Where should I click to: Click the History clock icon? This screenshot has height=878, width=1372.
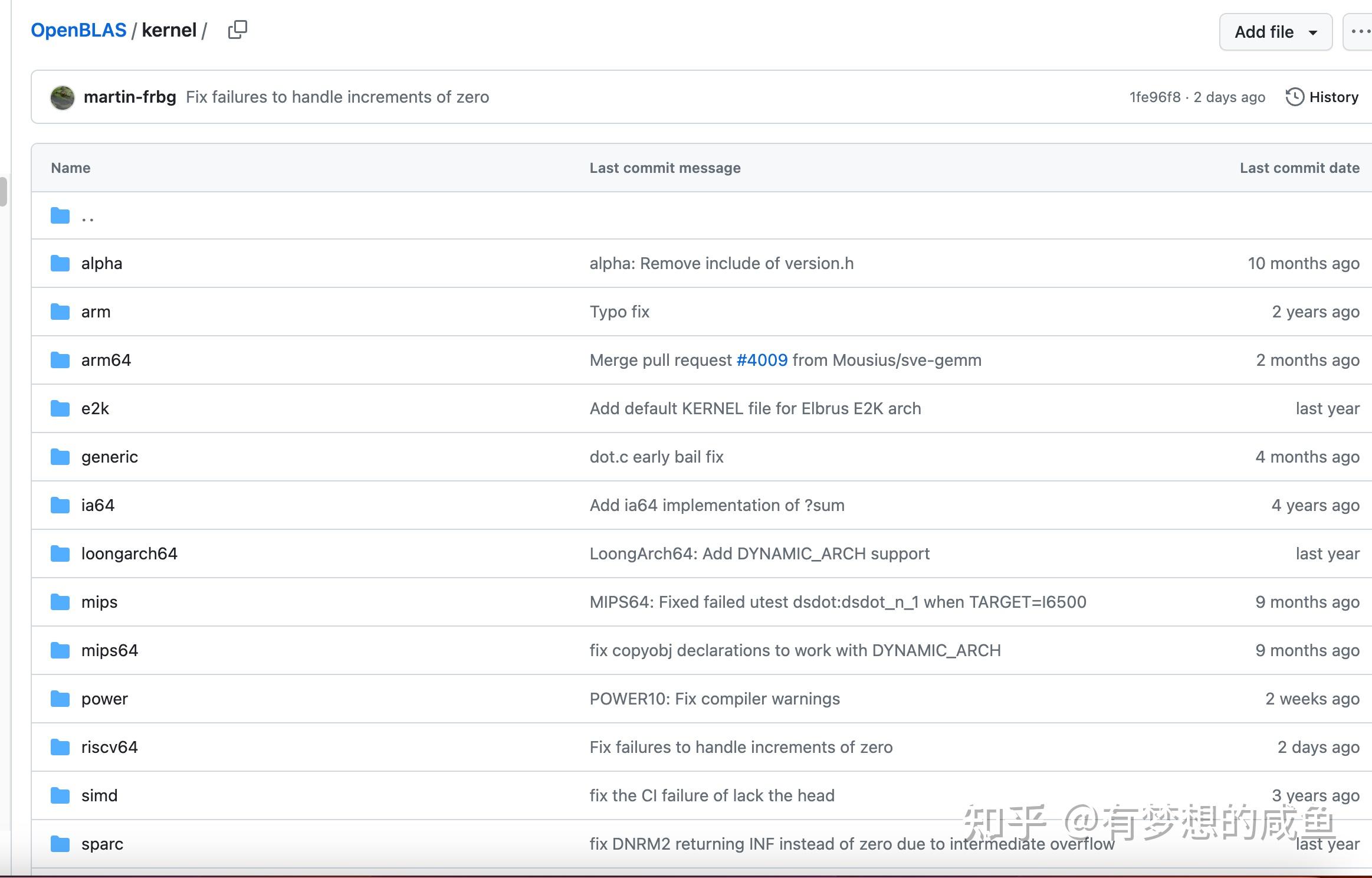pos(1294,97)
